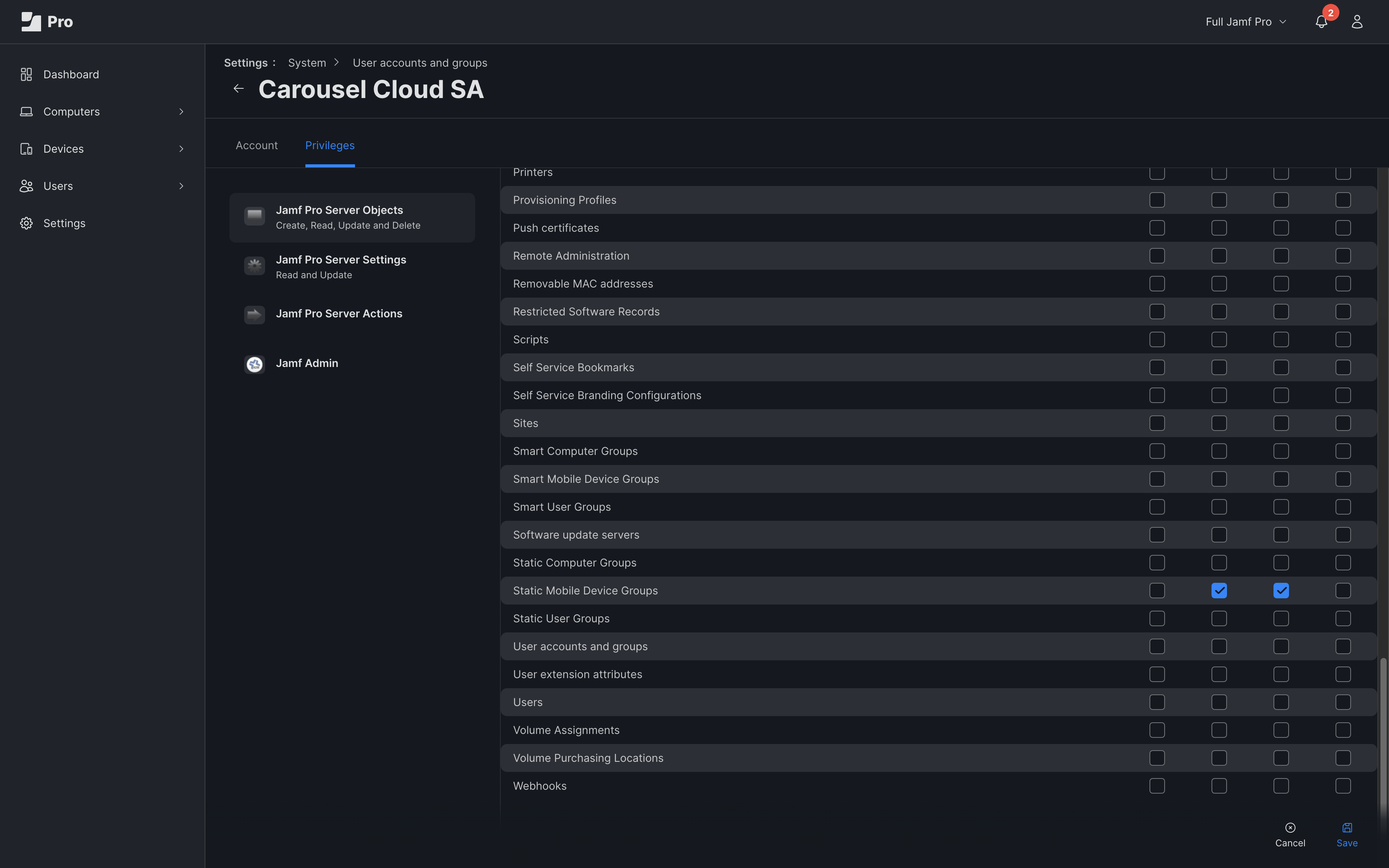Select Jamf Pro Server Settings gear icon

tap(254, 266)
